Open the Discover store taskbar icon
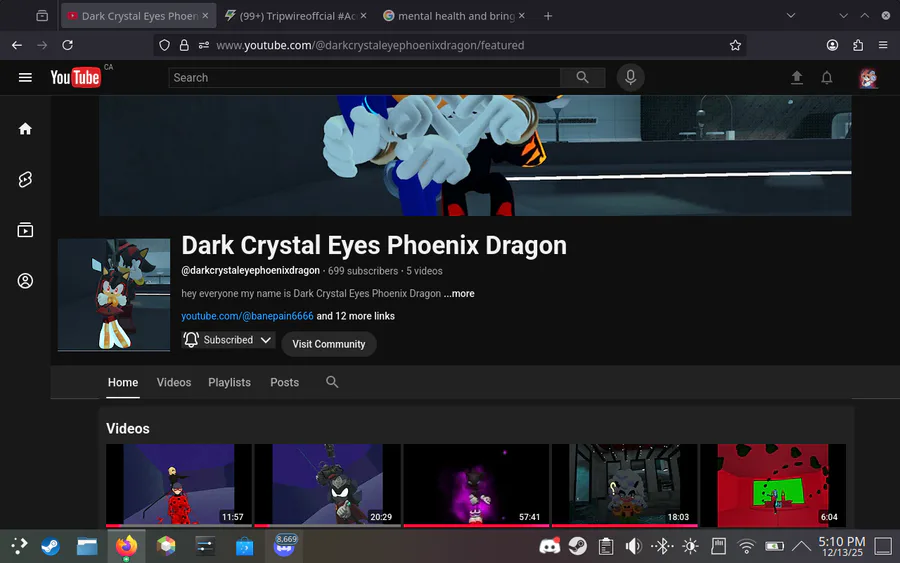Image resolution: width=900 pixels, height=563 pixels. tap(245, 546)
